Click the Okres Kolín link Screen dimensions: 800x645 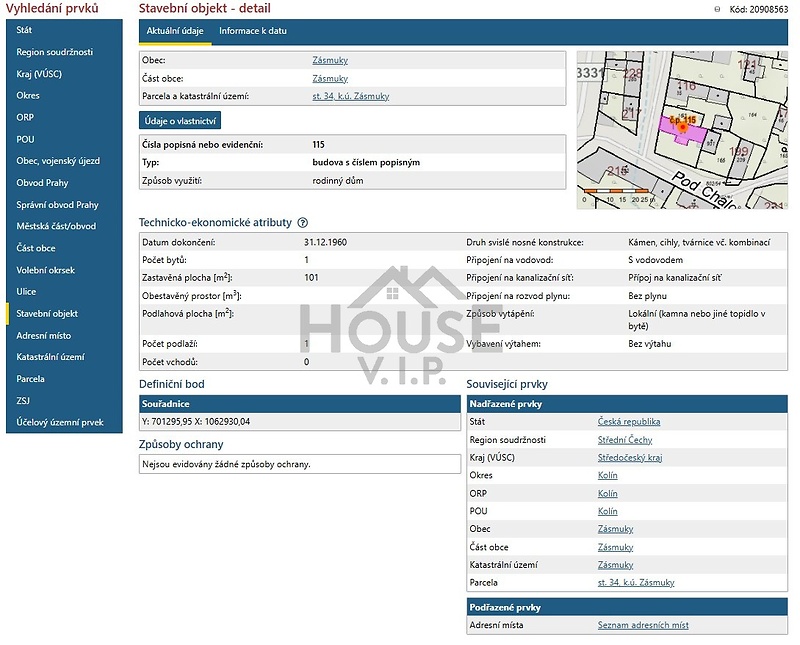(x=607, y=475)
